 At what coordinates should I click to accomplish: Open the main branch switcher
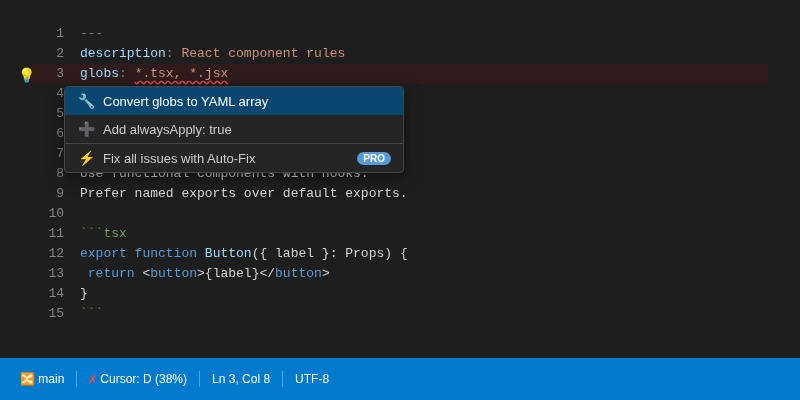[x=42, y=379]
